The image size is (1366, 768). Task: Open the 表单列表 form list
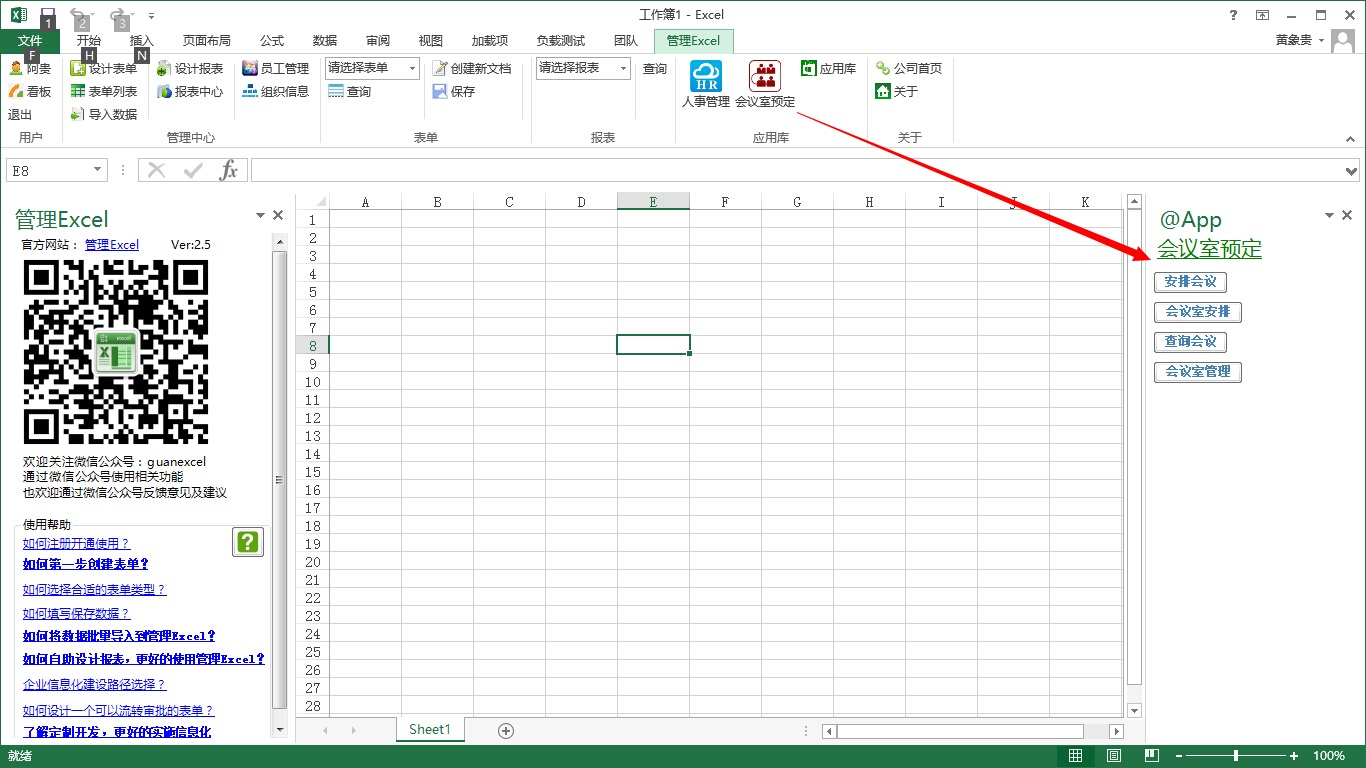[104, 91]
